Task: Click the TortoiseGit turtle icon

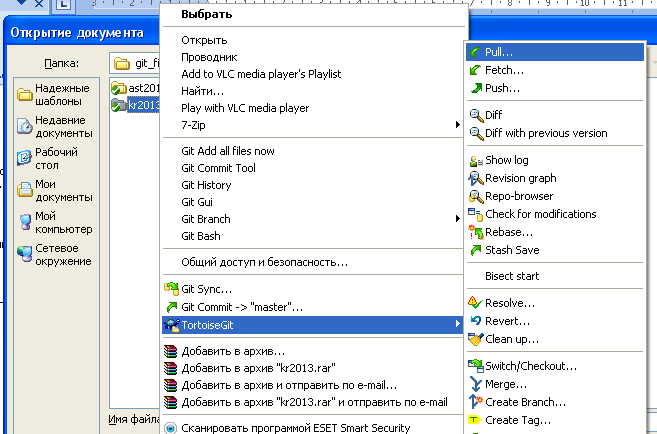Action: (x=171, y=325)
